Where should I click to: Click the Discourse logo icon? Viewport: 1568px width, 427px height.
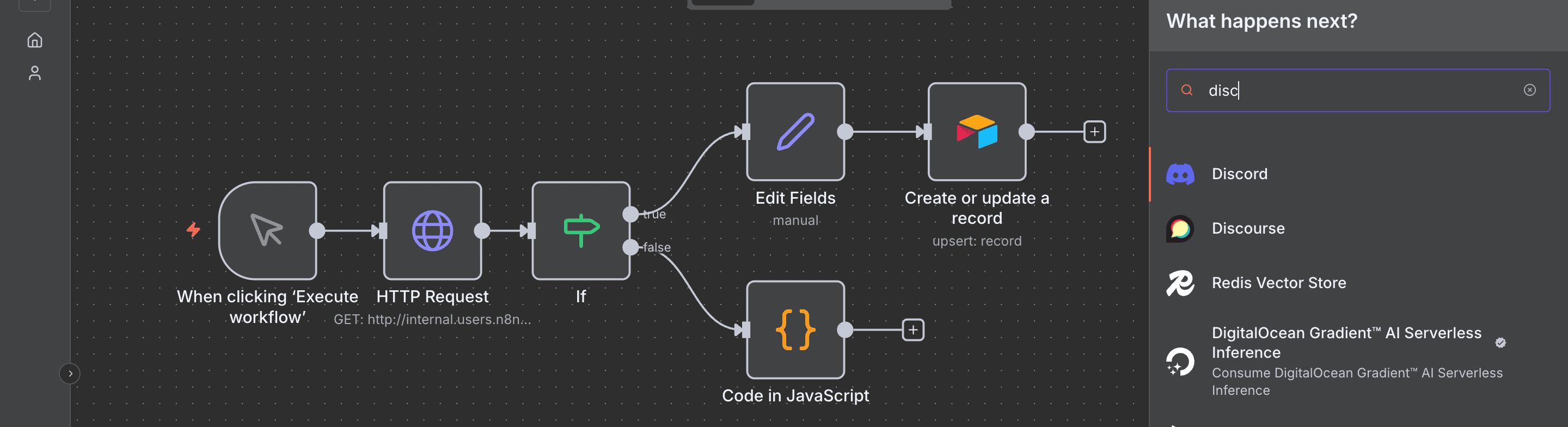click(1180, 228)
